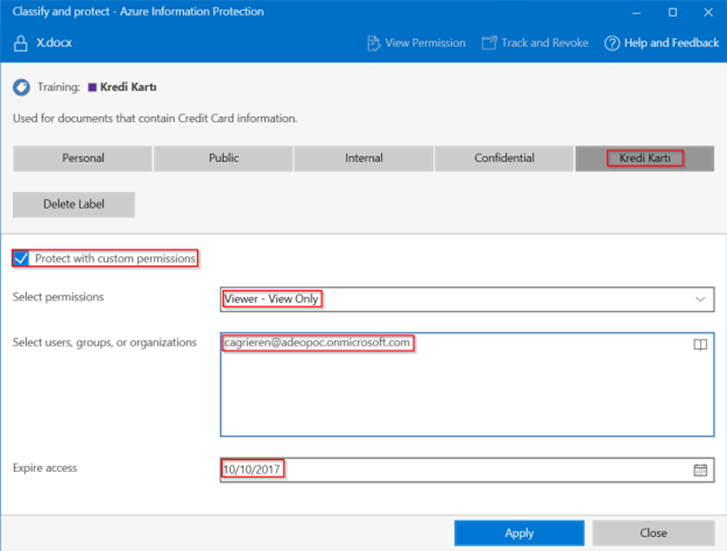
Task: Select the Personal label
Action: click(x=83, y=158)
